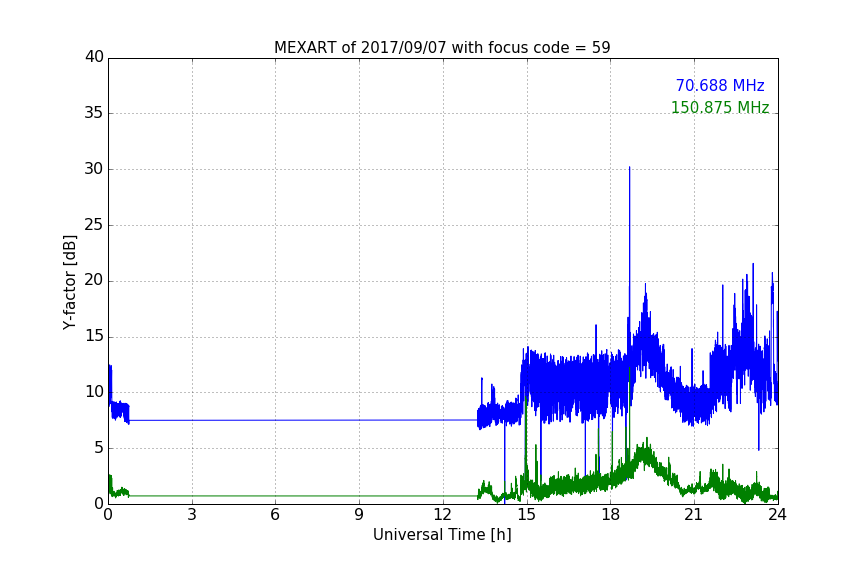Viewport: 864px width, 576px height.
Task: Click the blue spike peak near 30 dB
Action: click(x=629, y=168)
